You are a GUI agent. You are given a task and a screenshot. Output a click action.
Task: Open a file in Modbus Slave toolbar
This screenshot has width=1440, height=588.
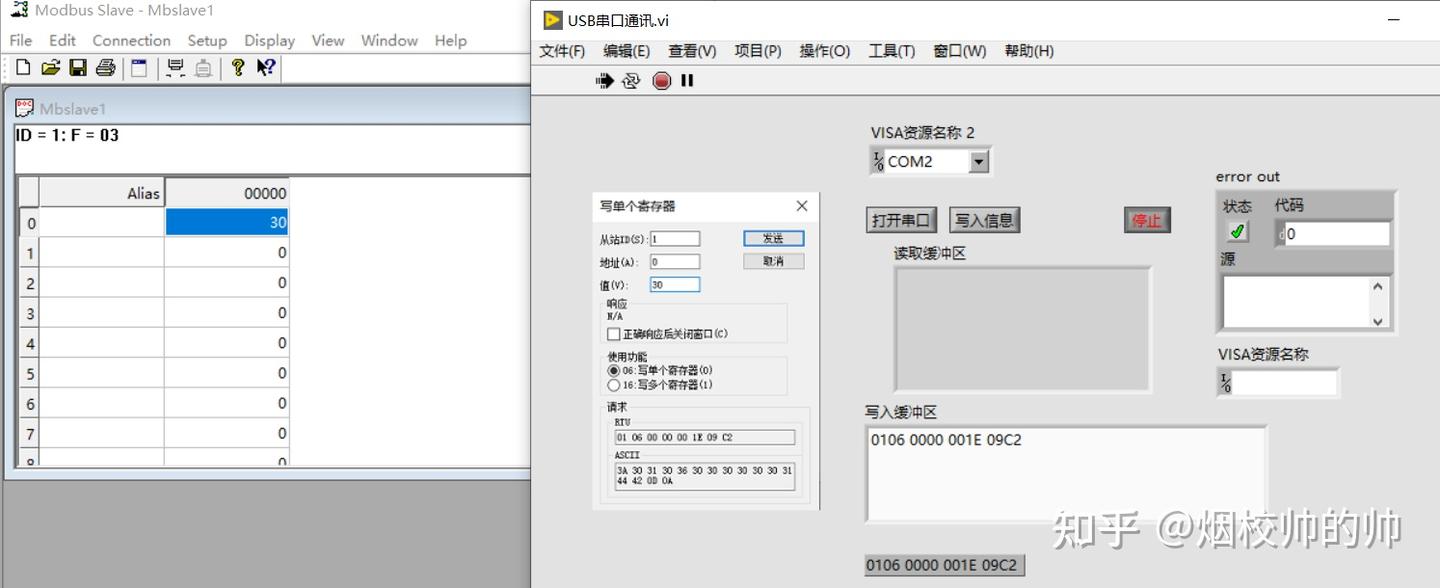click(x=50, y=67)
